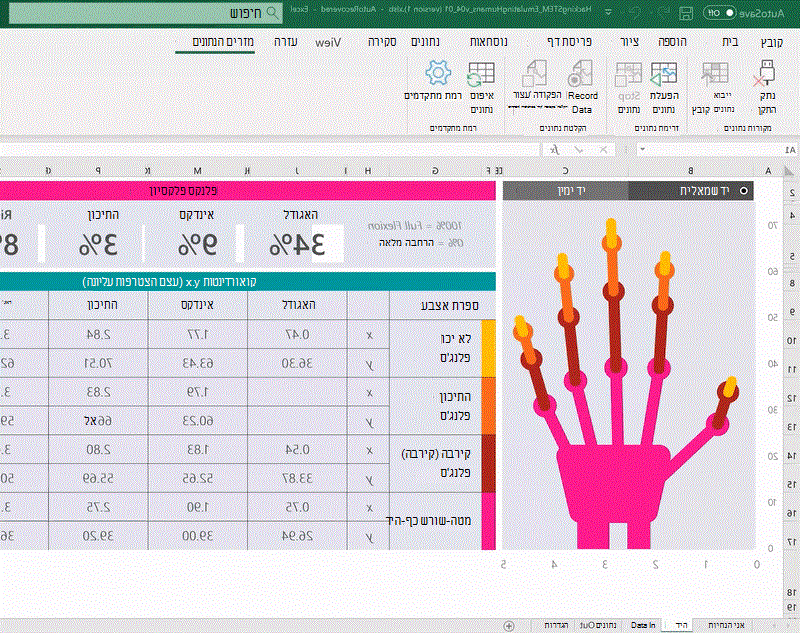This screenshot has width=800, height=633.
Task: Open the Formulas (נוסחאות) ribbon tab
Action: coord(489,42)
